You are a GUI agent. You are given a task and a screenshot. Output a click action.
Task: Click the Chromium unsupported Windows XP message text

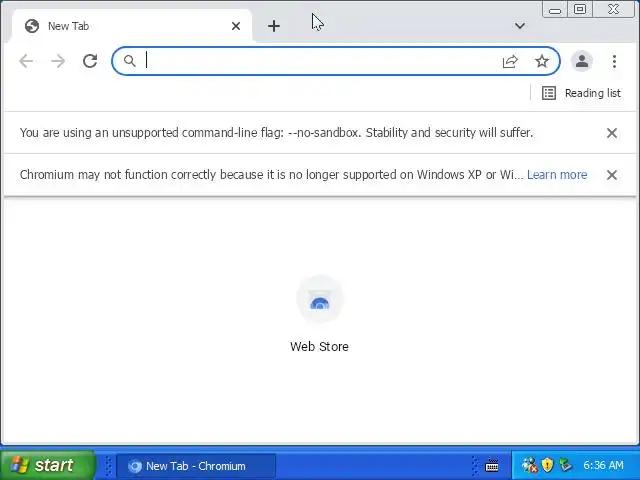tap(271, 175)
